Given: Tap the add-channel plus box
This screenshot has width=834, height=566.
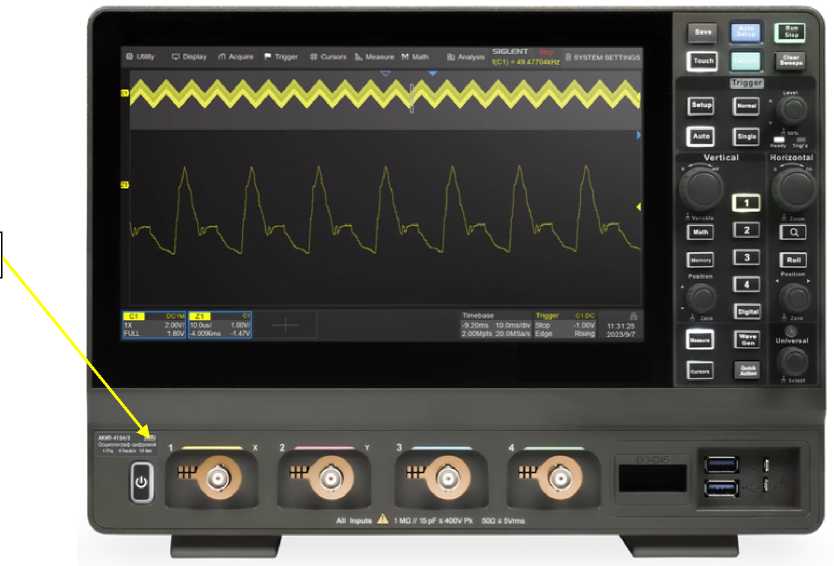Looking at the screenshot, I should tap(286, 325).
